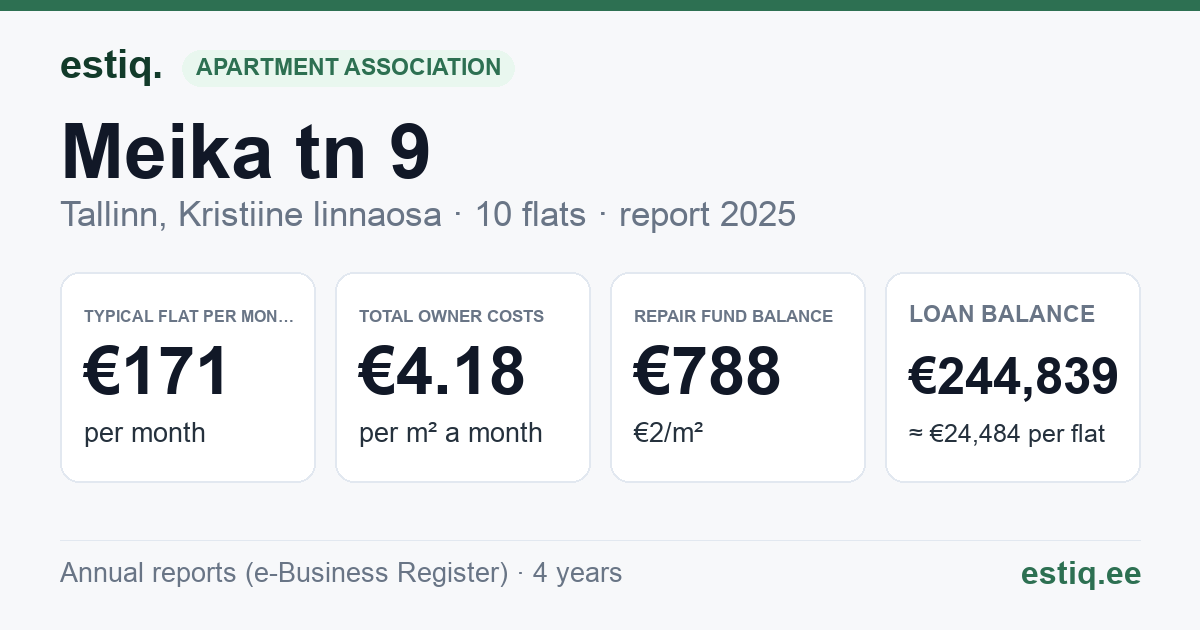
Task: Click the estiq. logo
Action: [111, 66]
